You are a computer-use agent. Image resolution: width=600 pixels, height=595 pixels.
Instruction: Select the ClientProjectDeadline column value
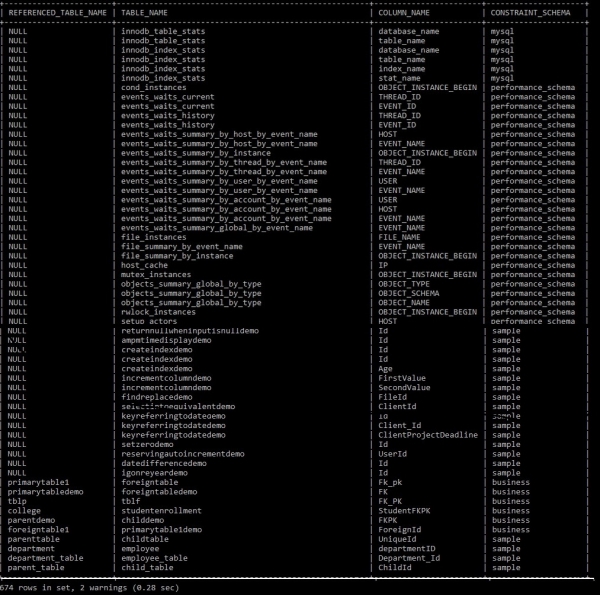[428, 435]
